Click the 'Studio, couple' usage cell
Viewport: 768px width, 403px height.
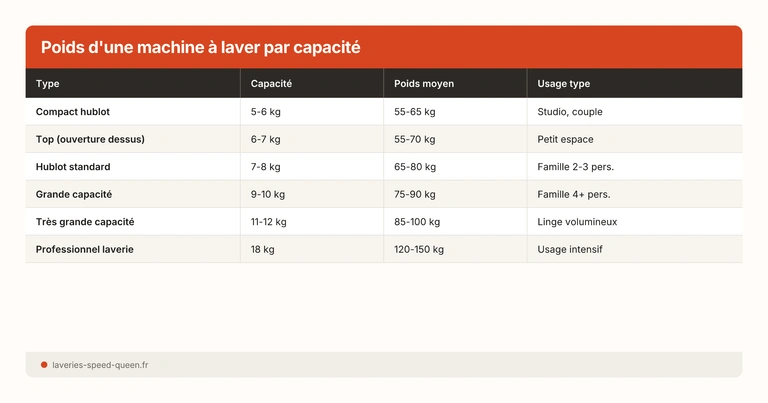(x=570, y=112)
